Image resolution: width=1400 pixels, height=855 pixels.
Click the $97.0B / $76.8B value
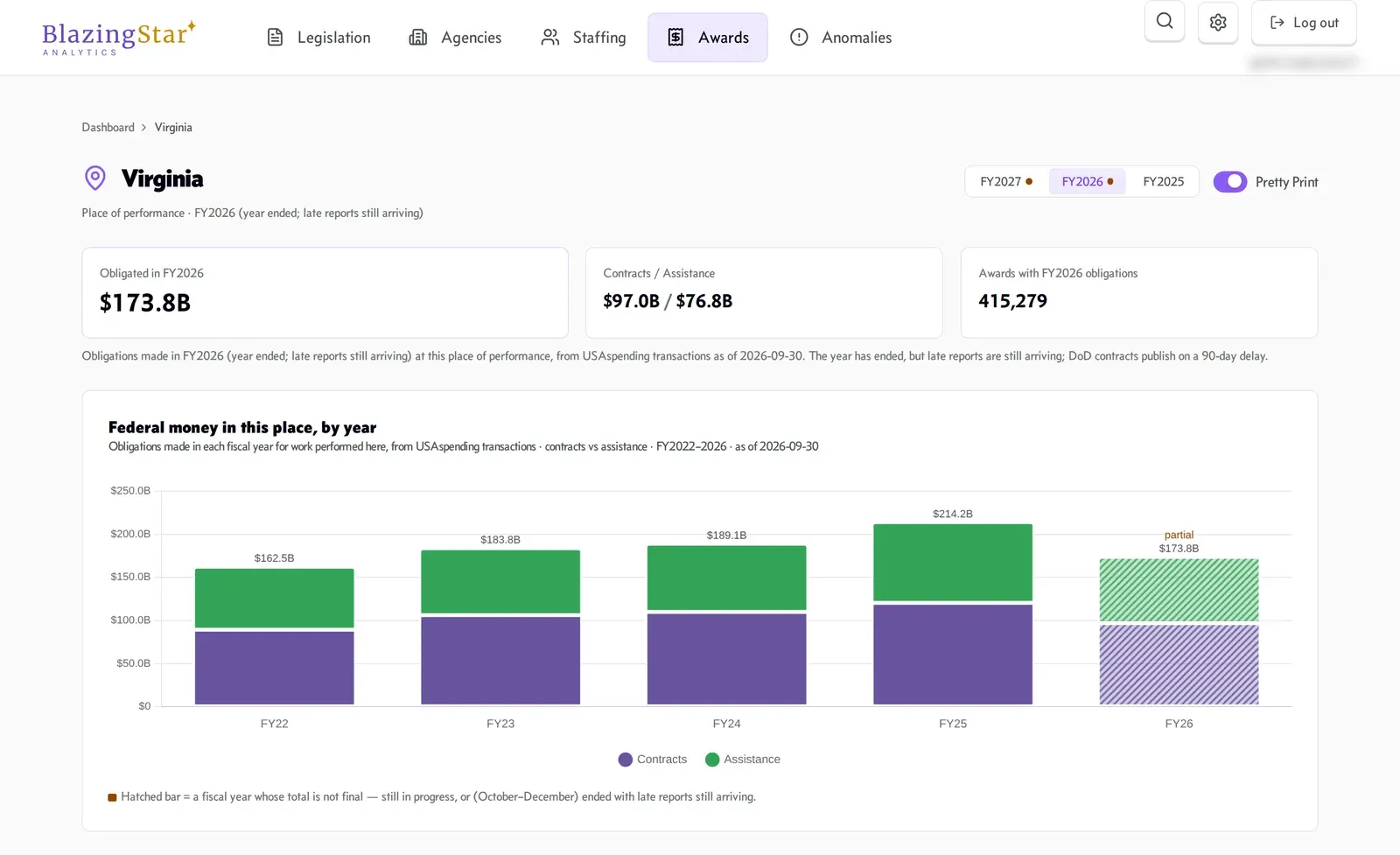pos(668,301)
